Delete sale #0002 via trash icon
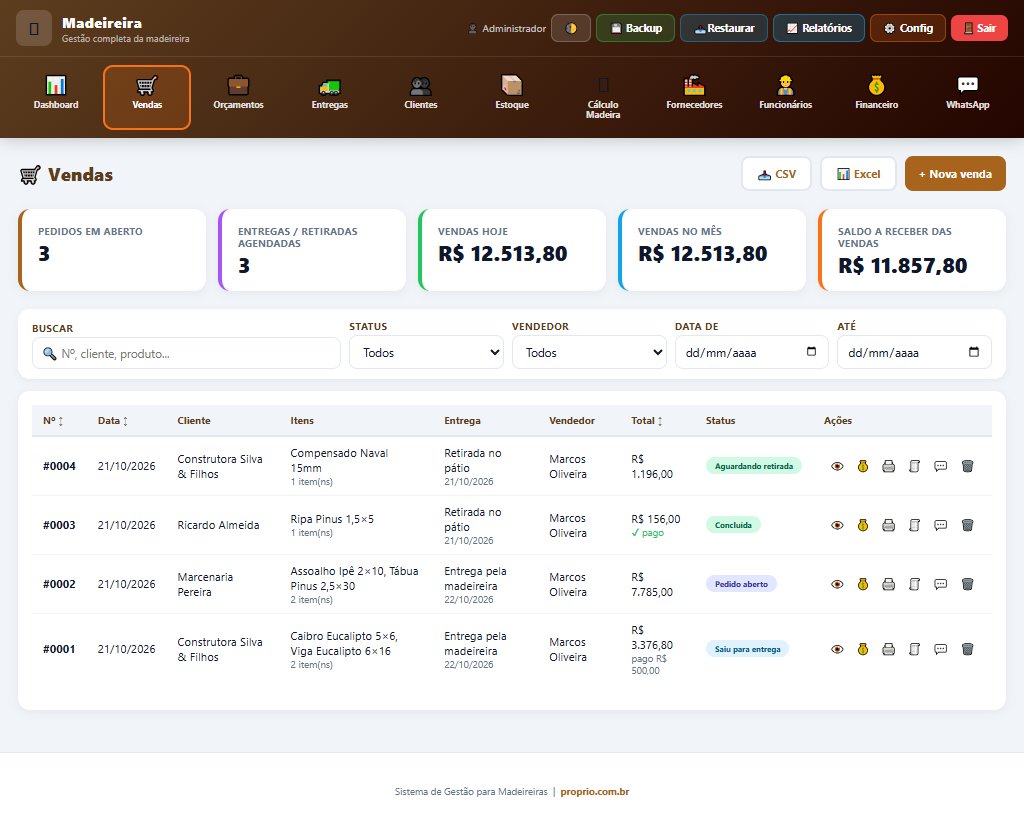Screen dimensions: 1024x813 click(x=967, y=584)
